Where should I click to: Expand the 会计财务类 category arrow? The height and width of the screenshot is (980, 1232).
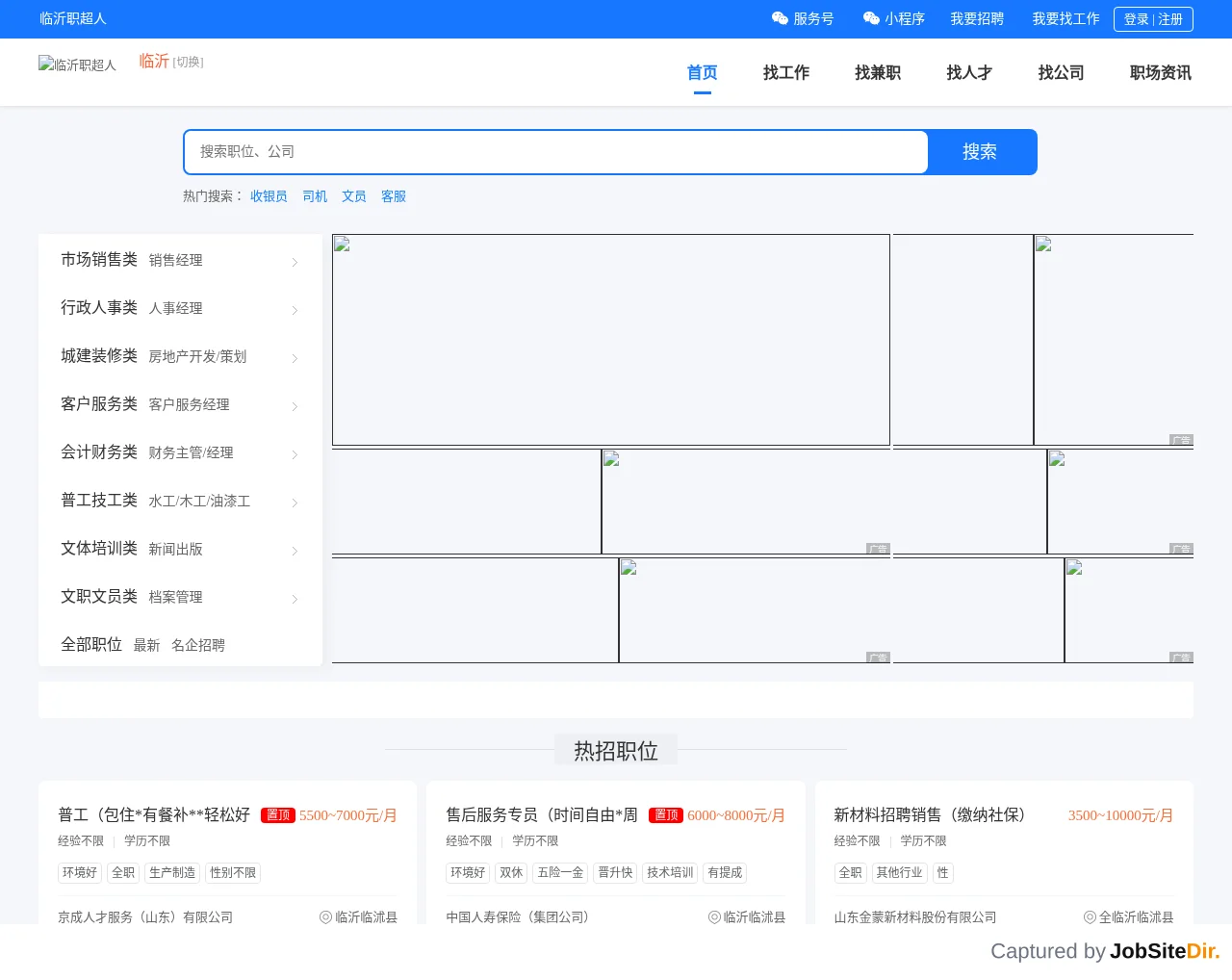pos(295,454)
